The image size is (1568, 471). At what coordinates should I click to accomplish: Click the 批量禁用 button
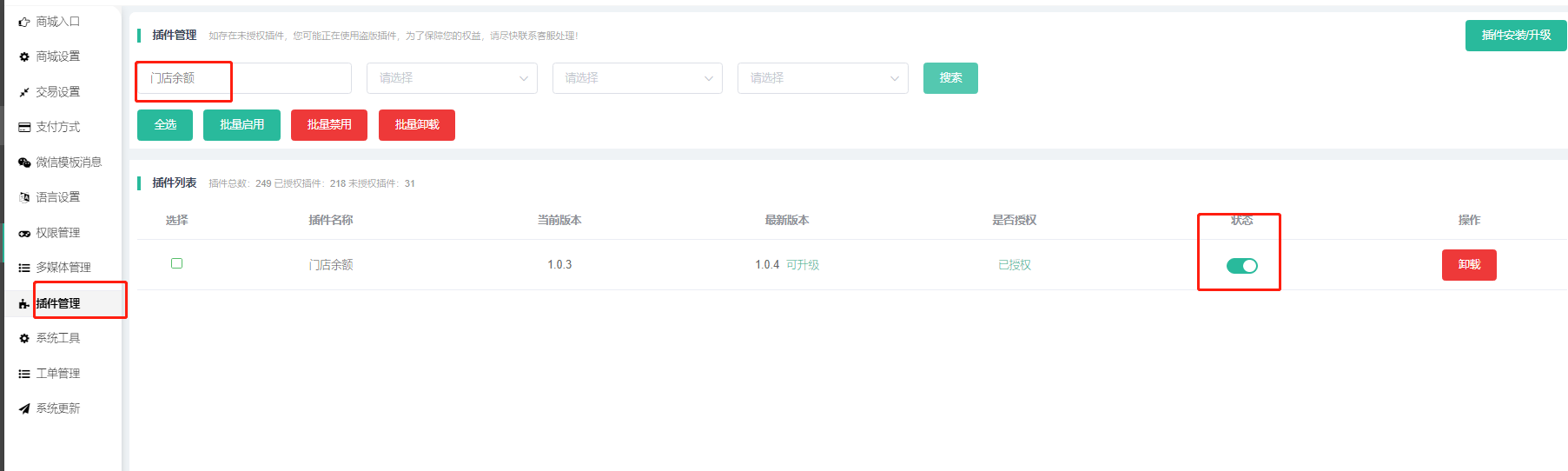329,125
